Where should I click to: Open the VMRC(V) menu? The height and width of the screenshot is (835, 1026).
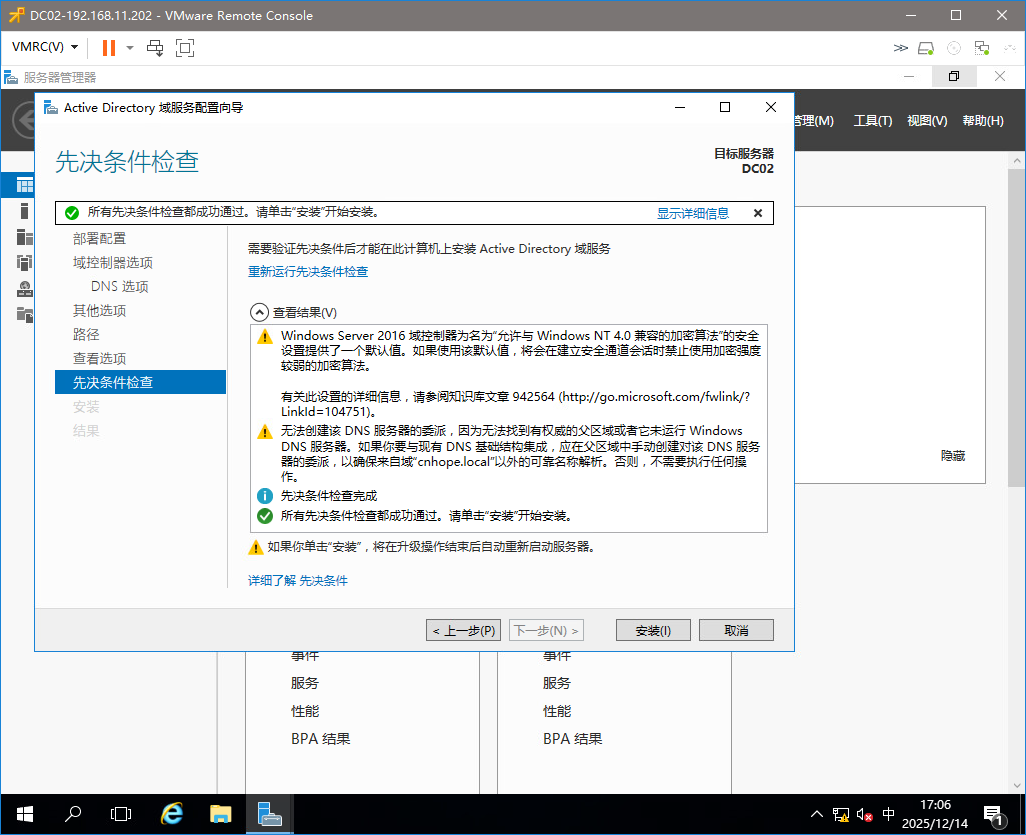point(44,47)
